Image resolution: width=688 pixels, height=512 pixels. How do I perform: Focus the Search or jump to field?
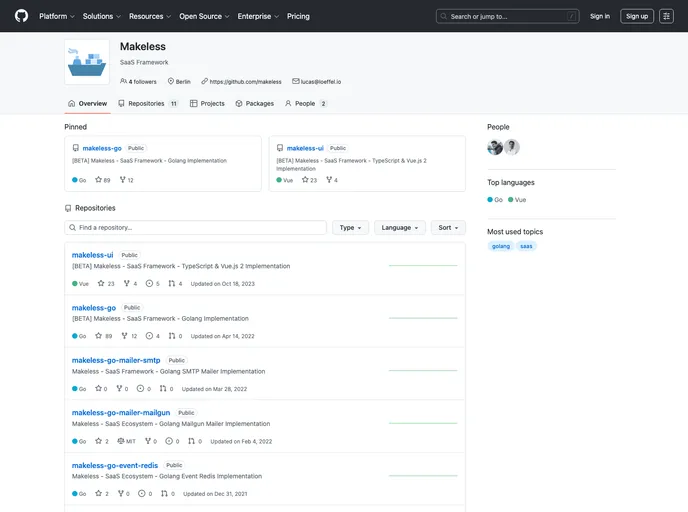point(507,16)
